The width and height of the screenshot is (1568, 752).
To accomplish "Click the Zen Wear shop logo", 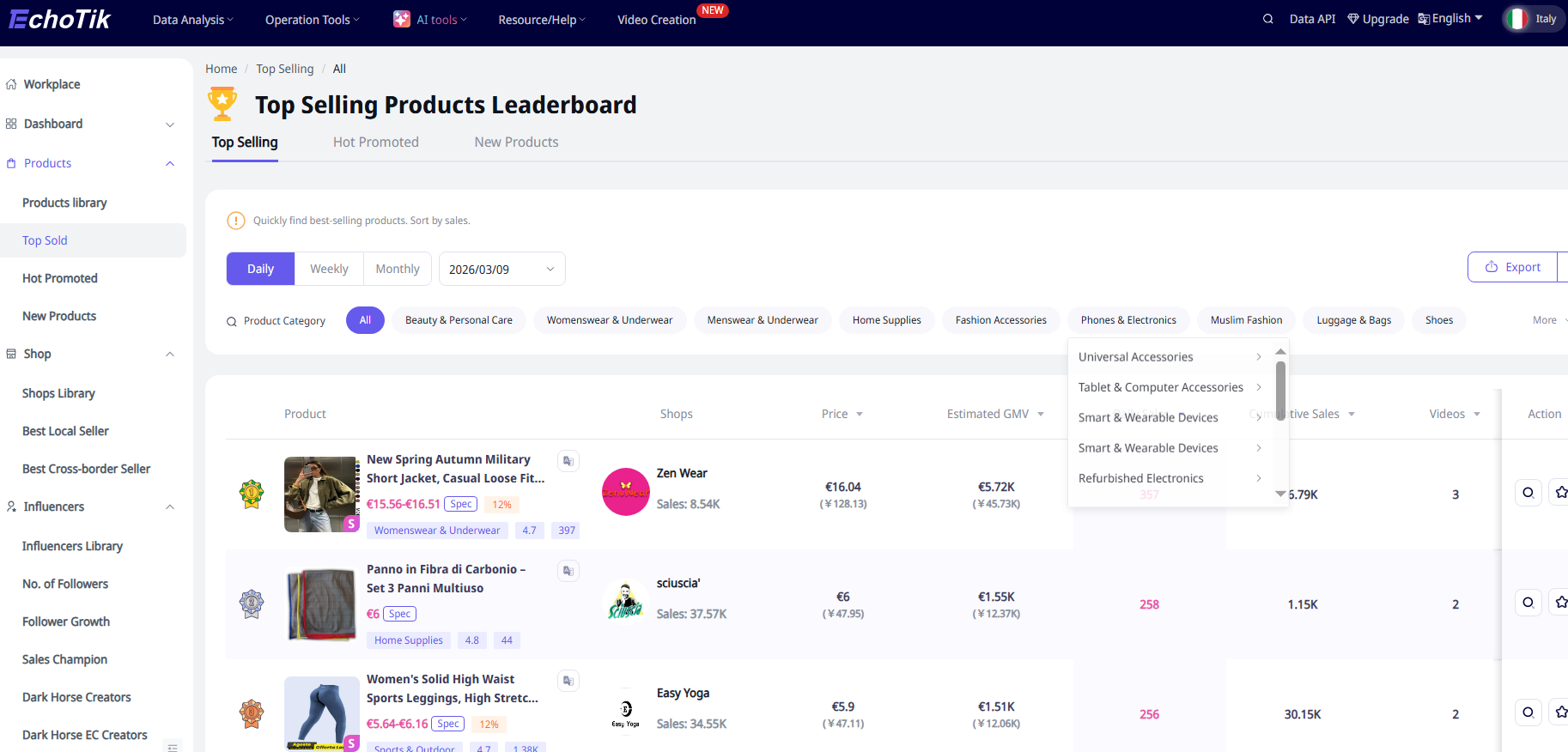I will coord(625,492).
